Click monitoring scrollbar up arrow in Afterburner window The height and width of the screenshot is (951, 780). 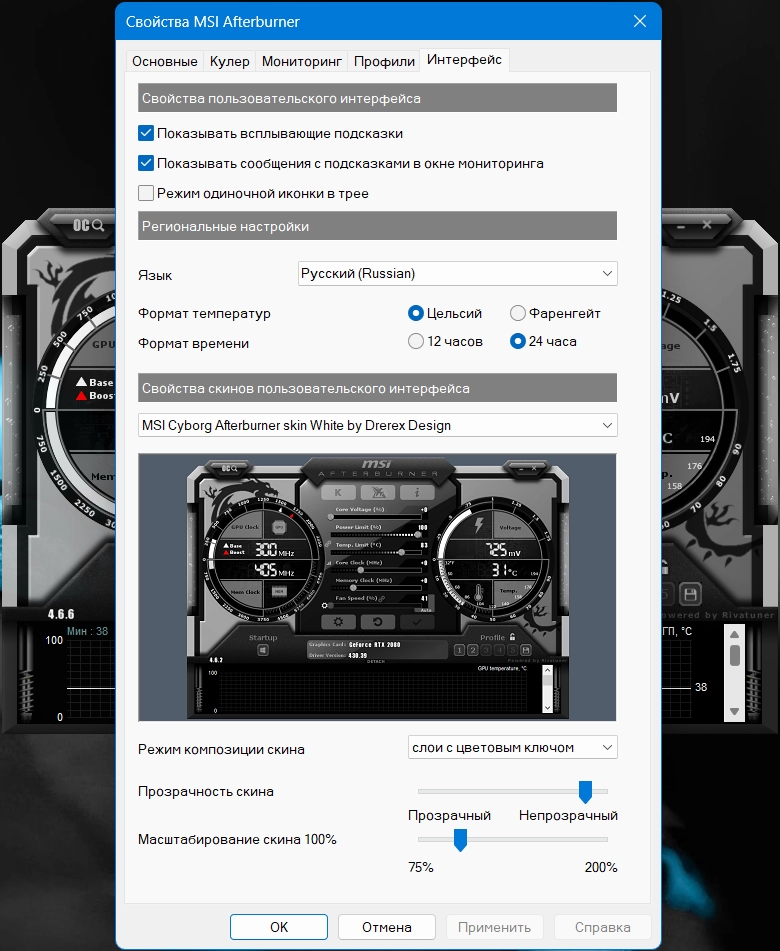click(735, 634)
